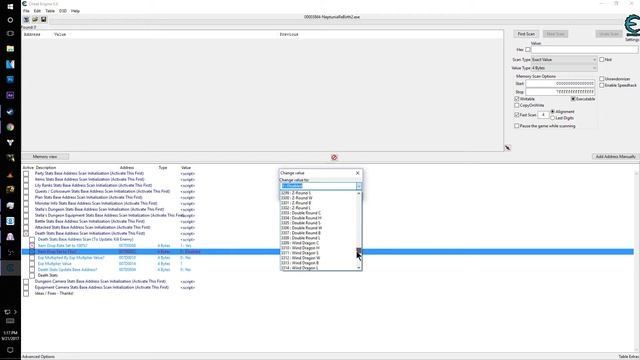
Task: Open the Scan Type dropdown
Action: point(564,60)
